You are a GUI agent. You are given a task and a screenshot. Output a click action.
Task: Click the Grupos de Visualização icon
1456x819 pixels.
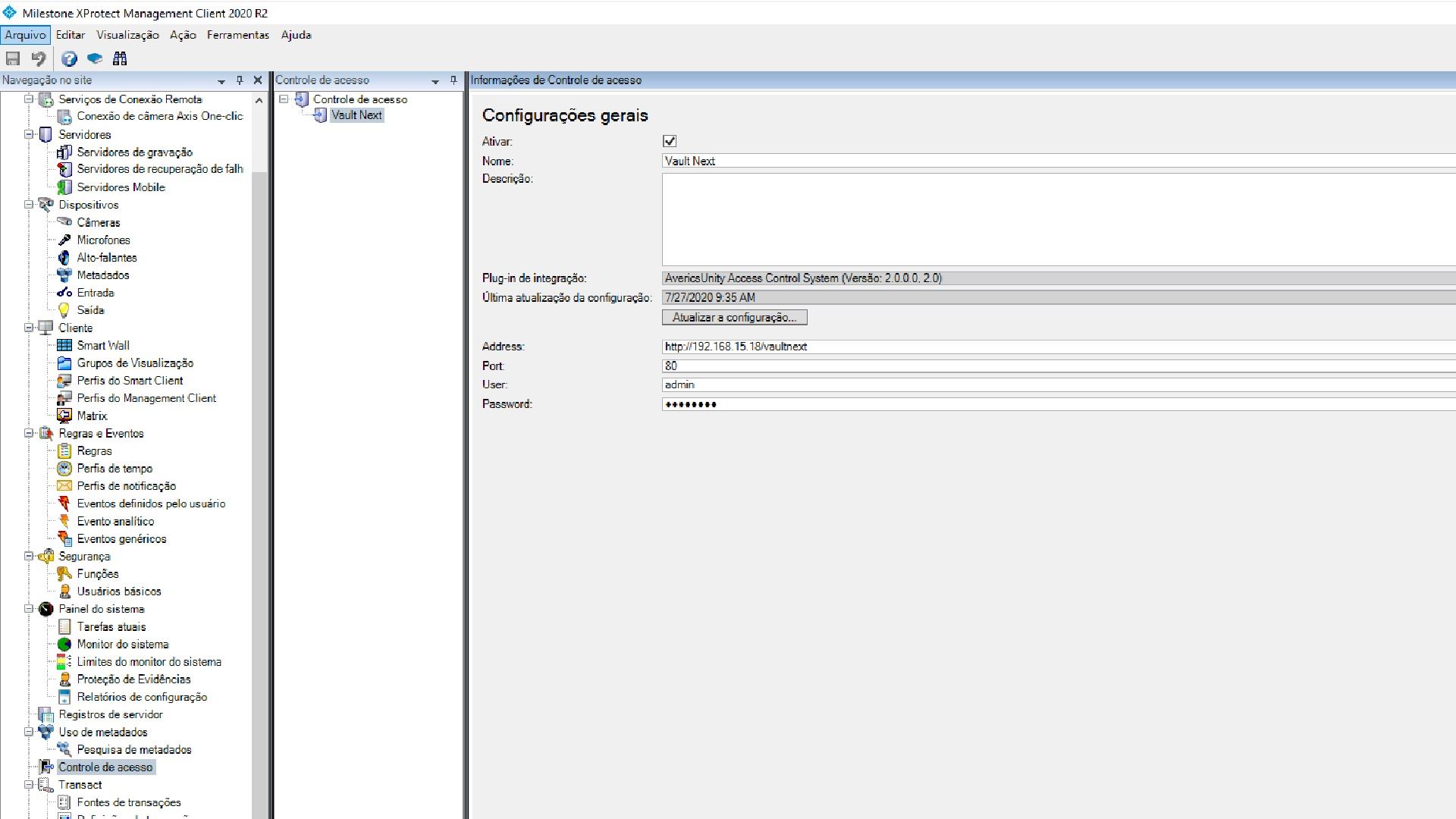pyautogui.click(x=64, y=363)
